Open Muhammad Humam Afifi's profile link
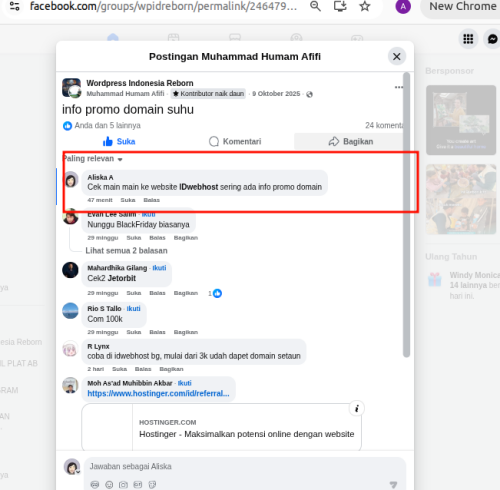 pos(125,94)
